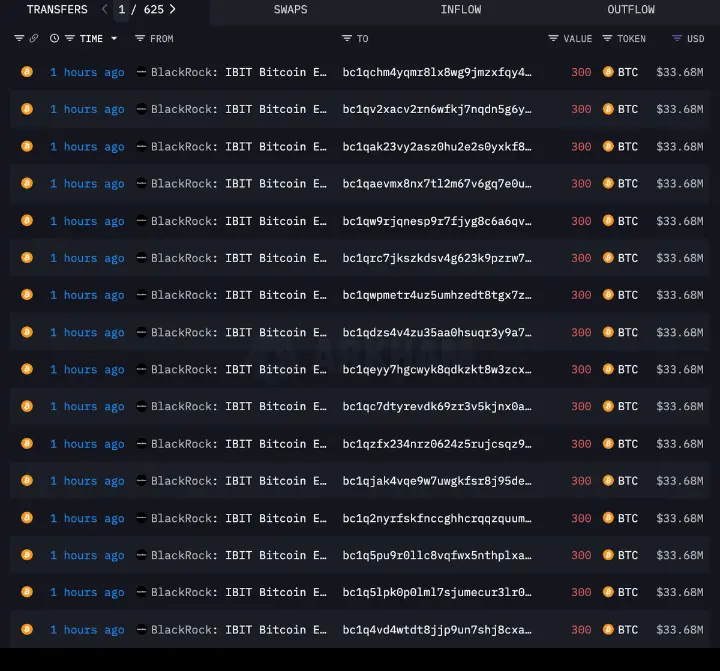The image size is (720, 671).
Task: Open the bc1qchm4yqmr8lx8wg9jmzxfqy4 address link
Action: [x=437, y=72]
